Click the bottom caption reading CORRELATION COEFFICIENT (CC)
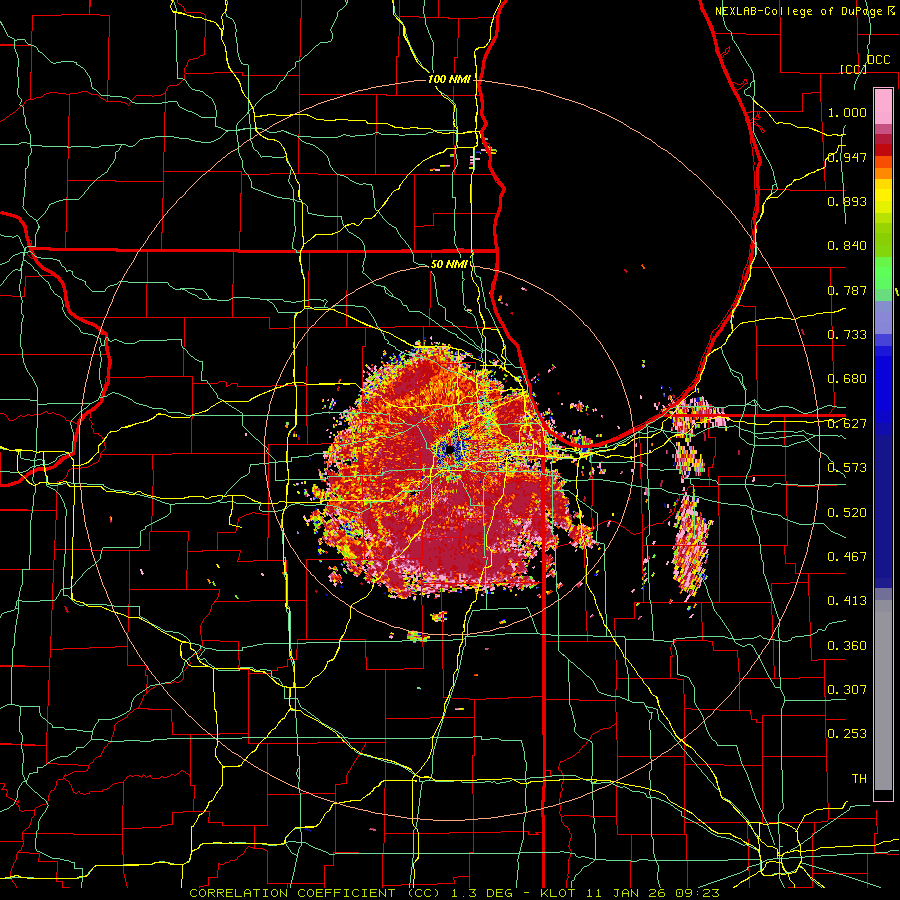Image resolution: width=900 pixels, height=900 pixels. point(314,893)
